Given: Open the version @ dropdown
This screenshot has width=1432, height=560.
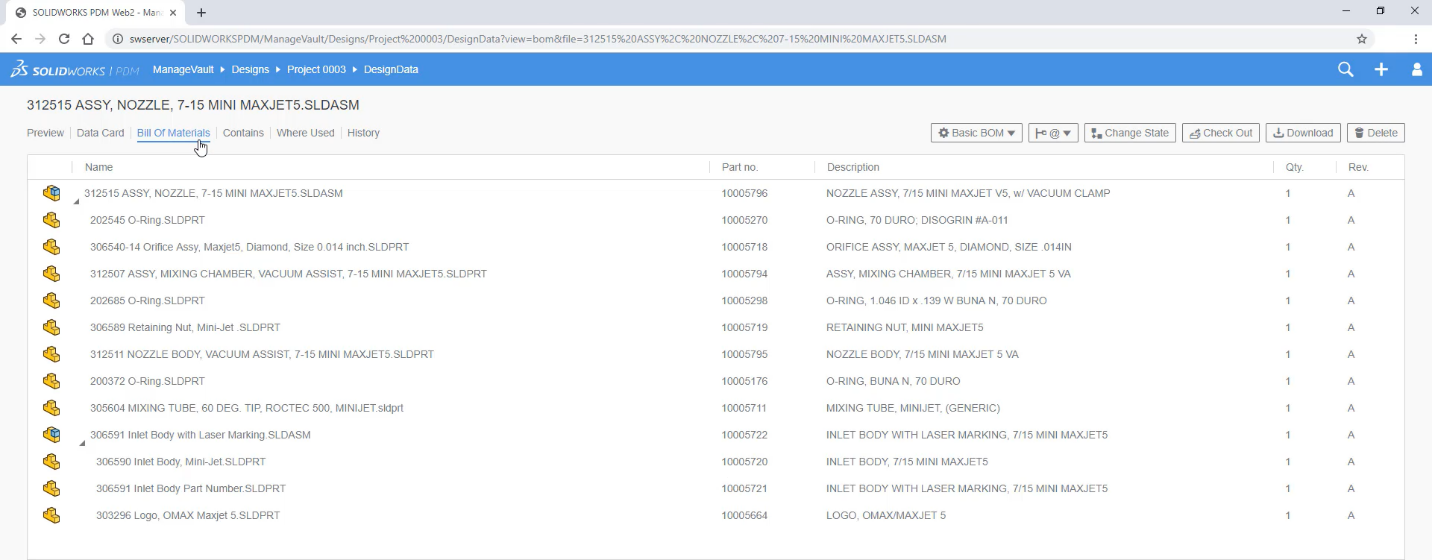Looking at the screenshot, I should [x=1053, y=133].
